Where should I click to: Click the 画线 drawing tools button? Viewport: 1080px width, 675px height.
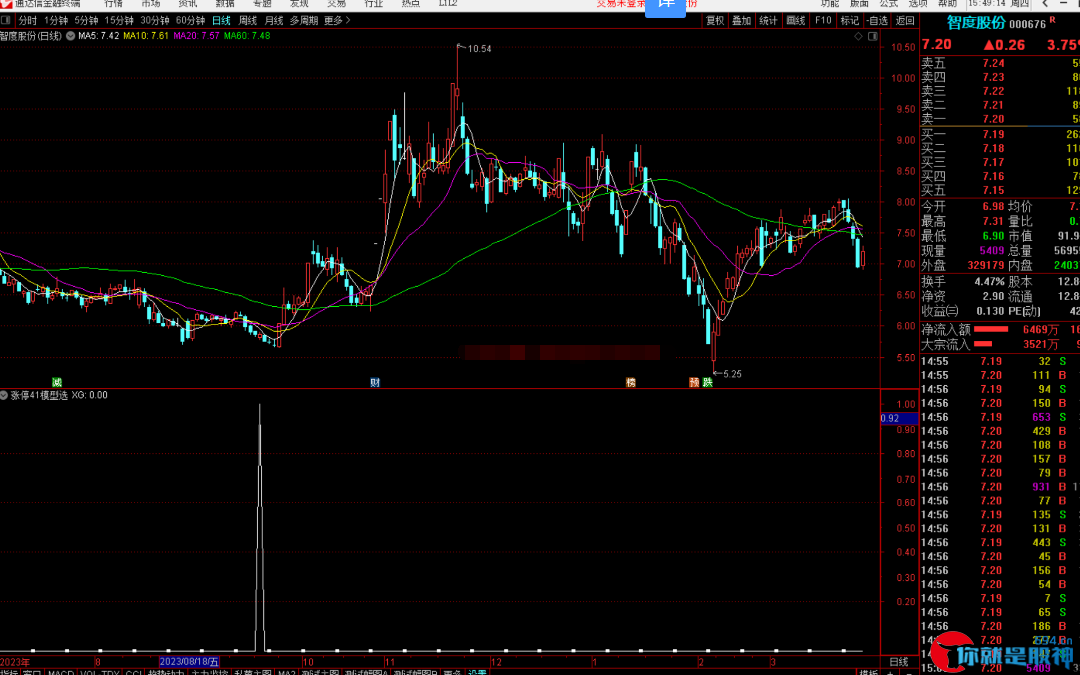[796, 21]
